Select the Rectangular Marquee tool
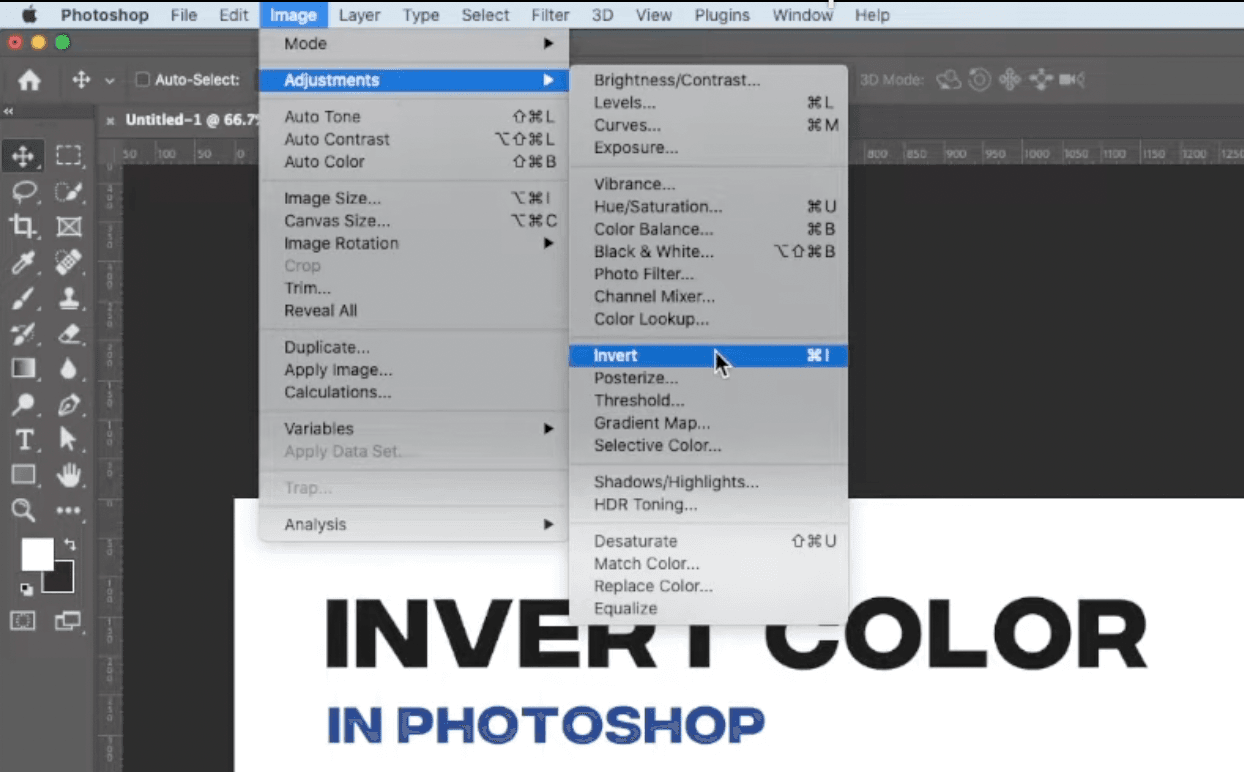Image resolution: width=1244 pixels, height=772 pixels. pos(68,155)
